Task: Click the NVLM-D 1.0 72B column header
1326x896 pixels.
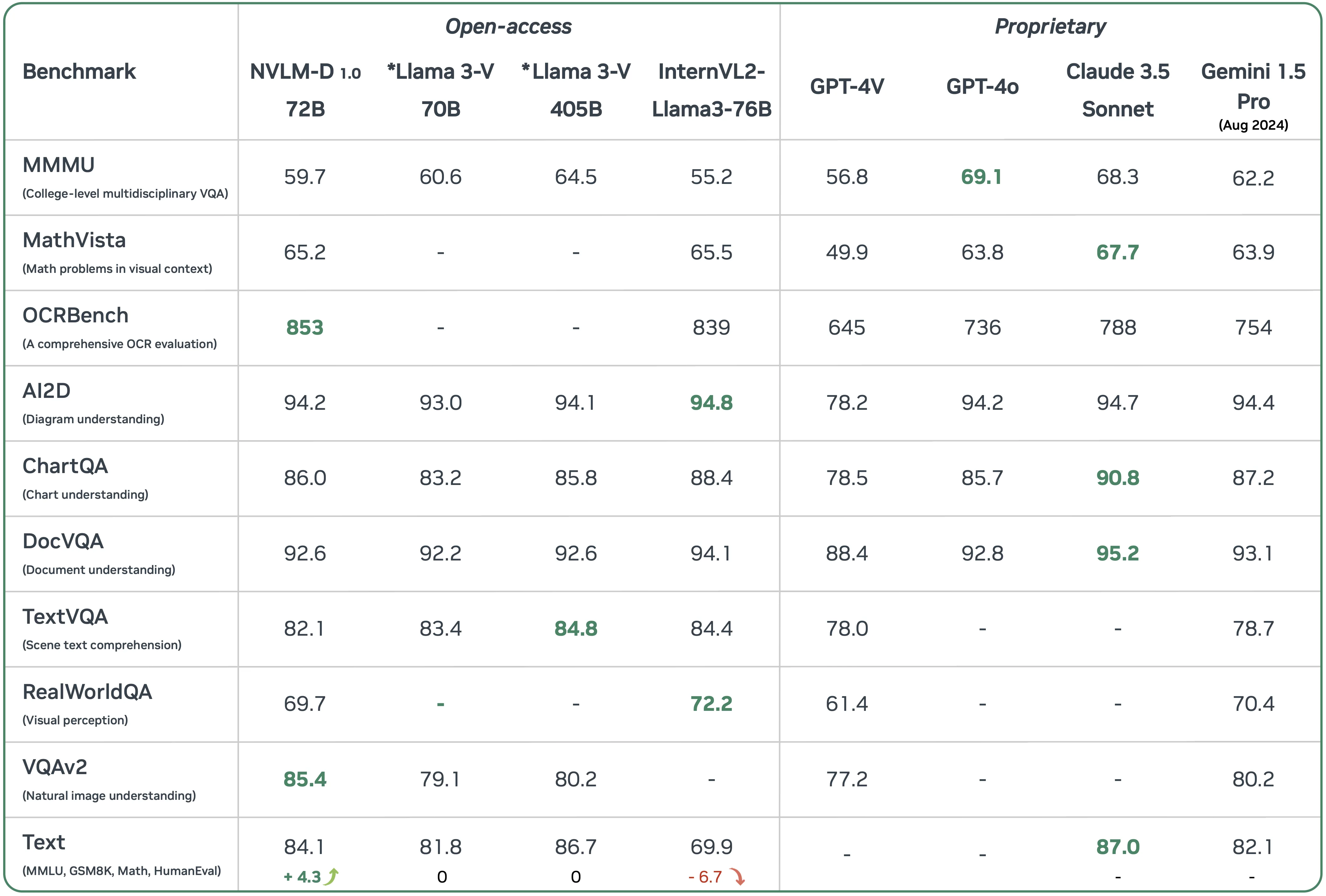Action: 305,90
